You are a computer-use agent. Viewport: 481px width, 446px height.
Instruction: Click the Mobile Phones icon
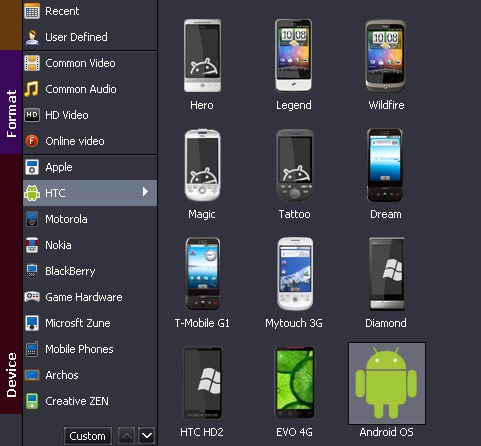(x=32, y=349)
